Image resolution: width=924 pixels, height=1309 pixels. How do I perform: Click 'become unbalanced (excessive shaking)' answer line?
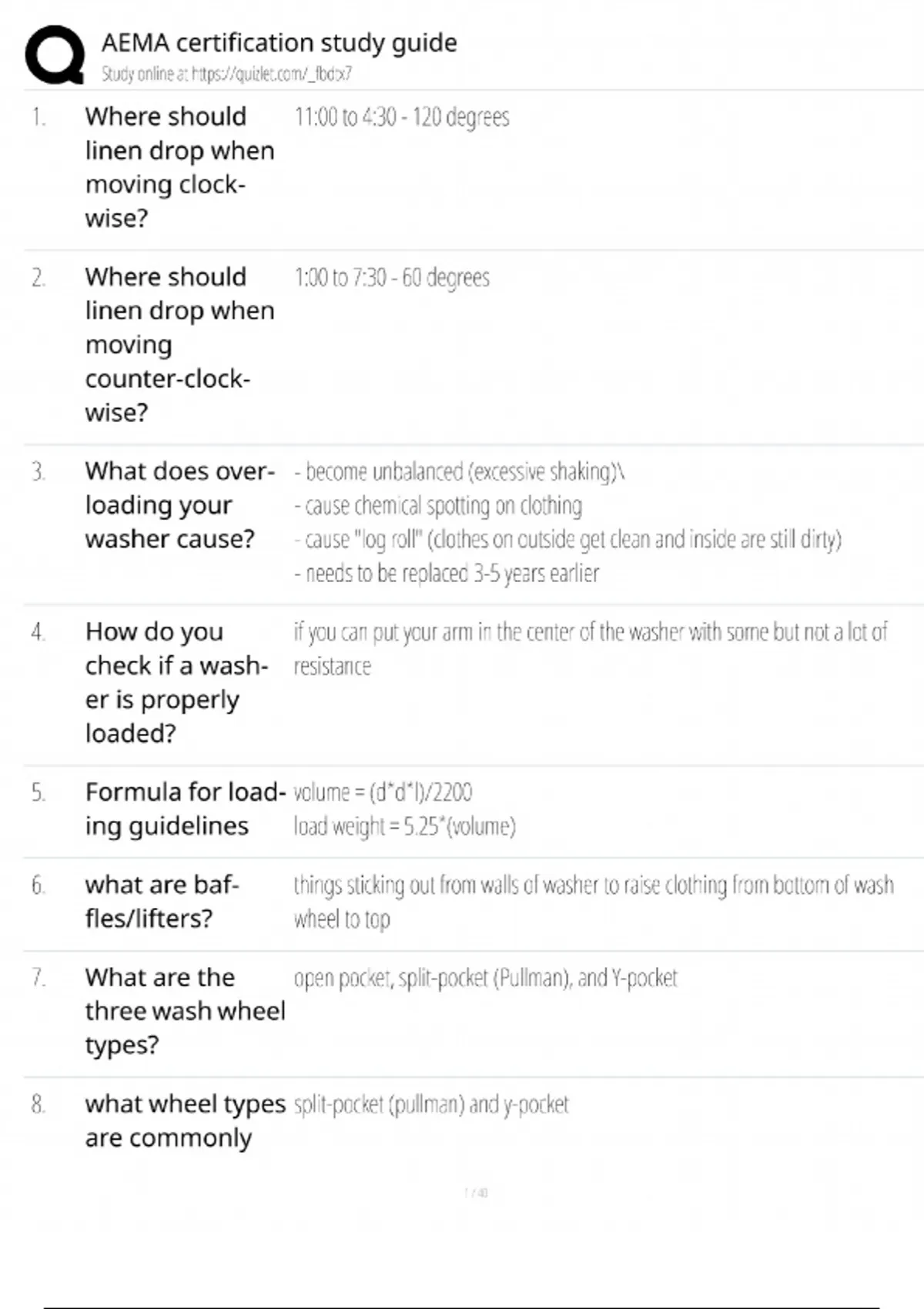pyautogui.click(x=460, y=471)
